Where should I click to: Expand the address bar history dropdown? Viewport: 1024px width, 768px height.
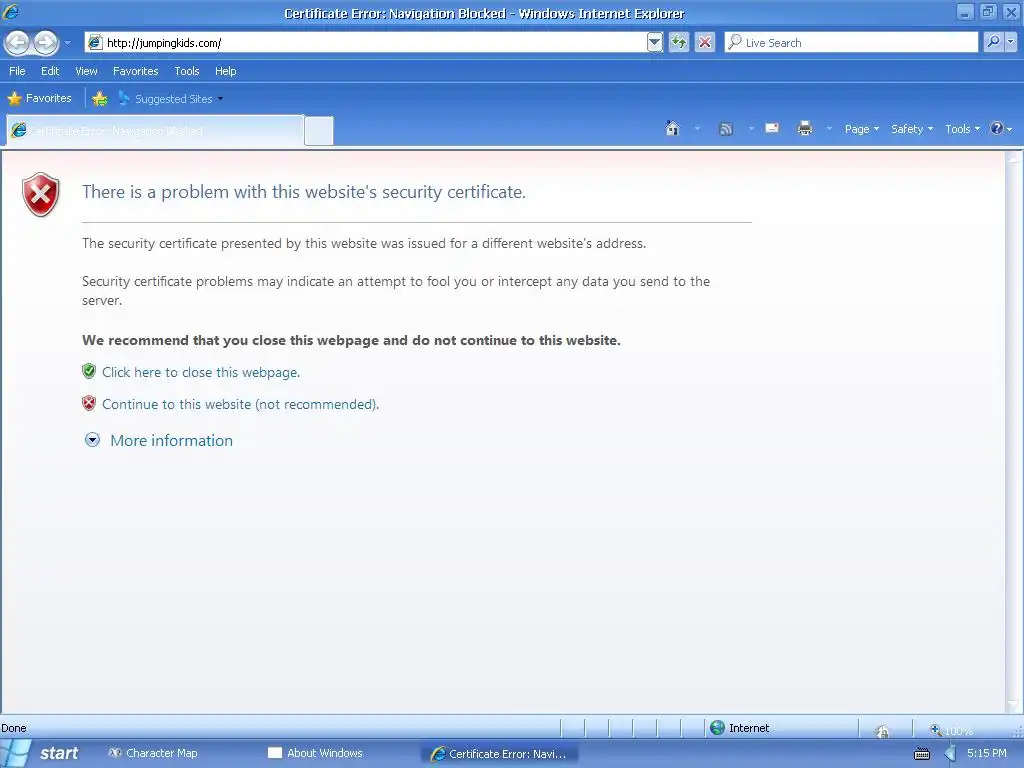pos(654,43)
